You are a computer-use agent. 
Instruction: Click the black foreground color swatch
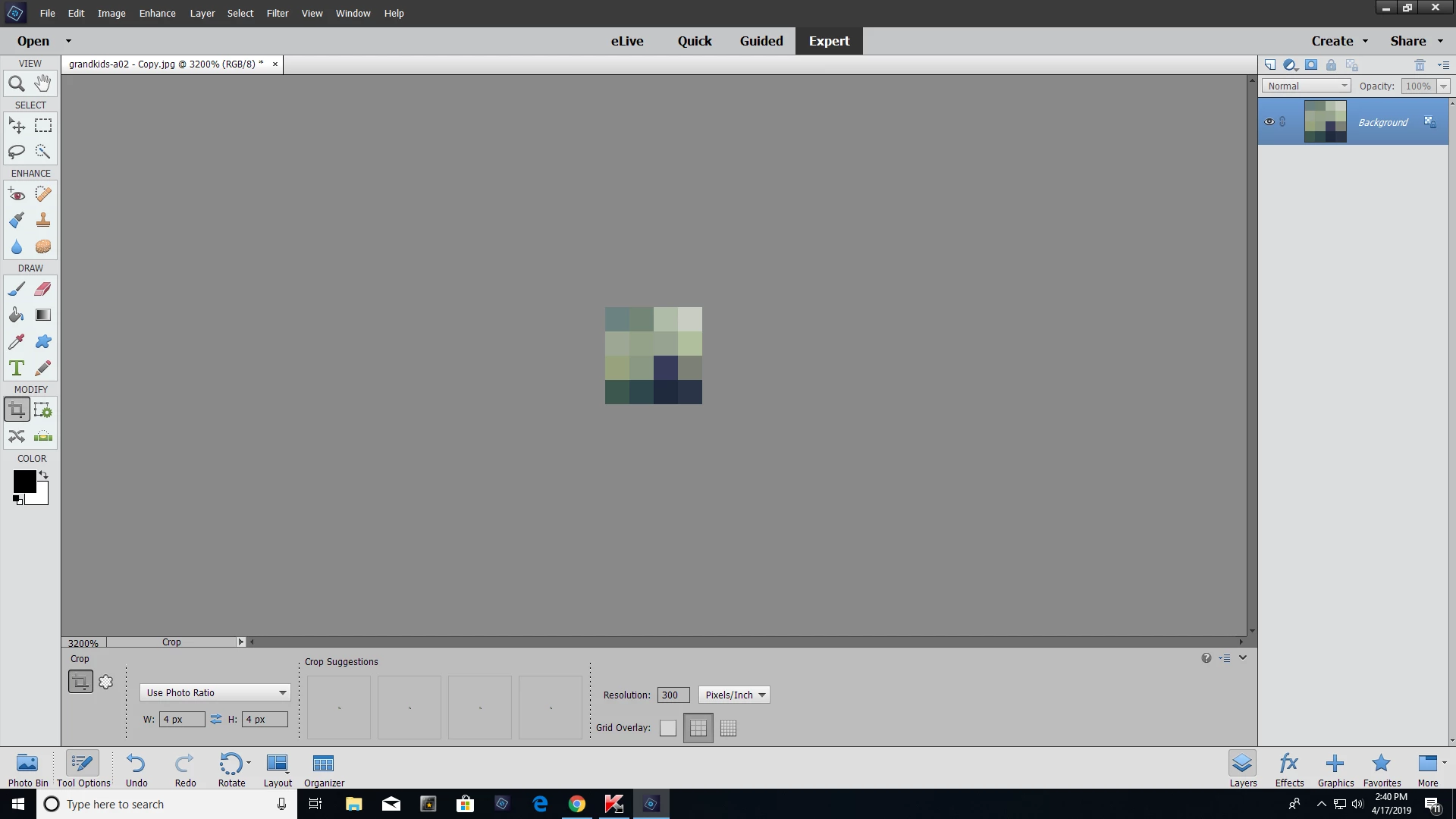click(23, 481)
